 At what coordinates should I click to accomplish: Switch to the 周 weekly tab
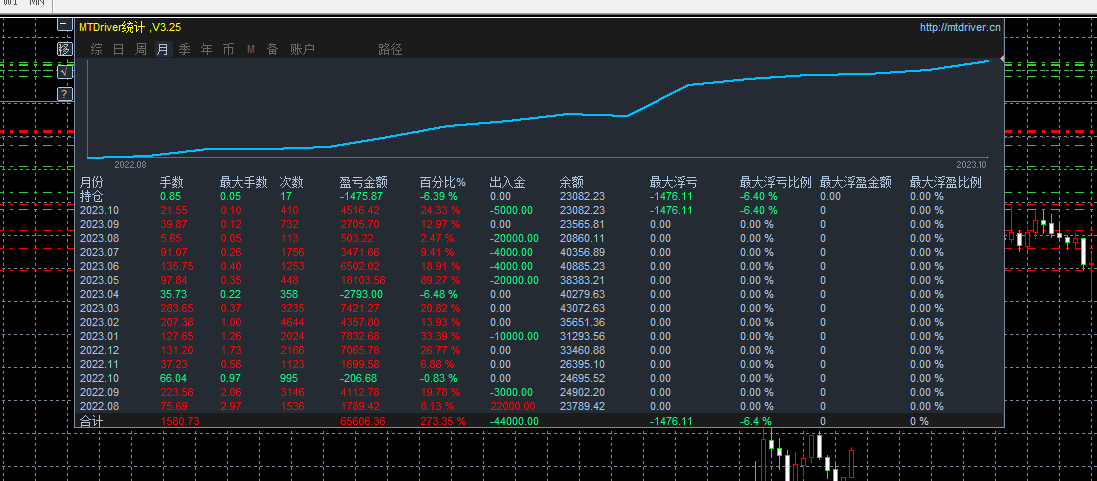pyautogui.click(x=141, y=49)
